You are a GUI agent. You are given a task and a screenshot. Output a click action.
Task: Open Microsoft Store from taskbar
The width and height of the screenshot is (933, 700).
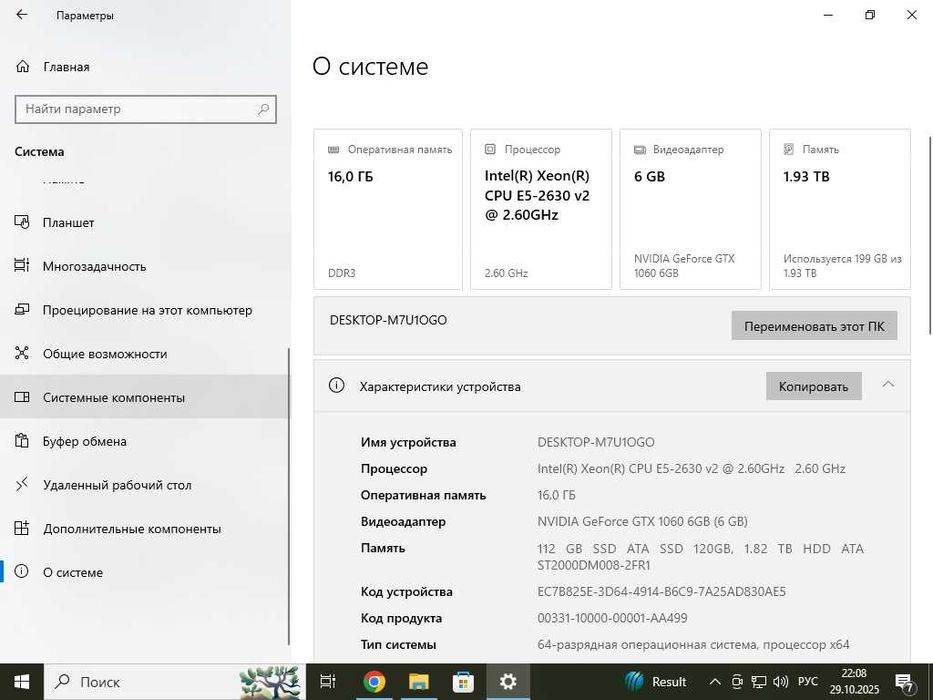(x=463, y=682)
